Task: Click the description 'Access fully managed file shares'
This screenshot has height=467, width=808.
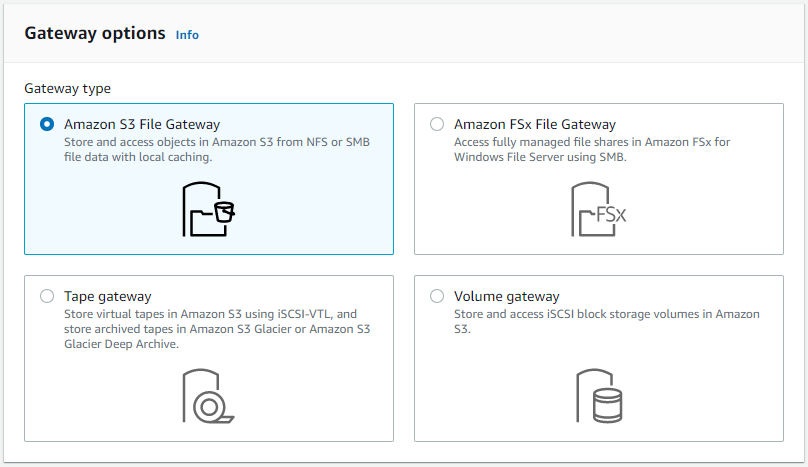Action: [592, 149]
